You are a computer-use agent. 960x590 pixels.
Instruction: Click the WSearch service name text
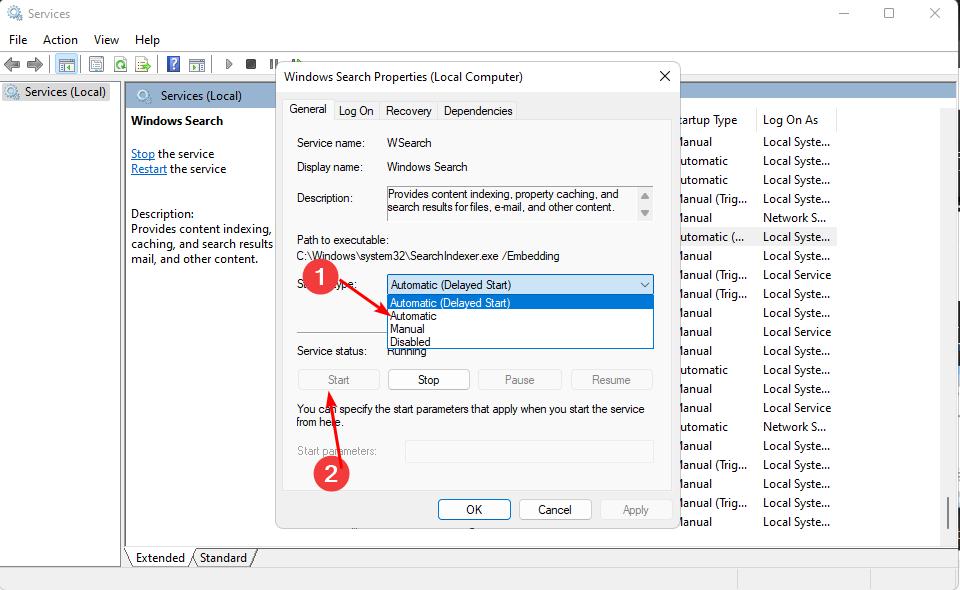[409, 143]
